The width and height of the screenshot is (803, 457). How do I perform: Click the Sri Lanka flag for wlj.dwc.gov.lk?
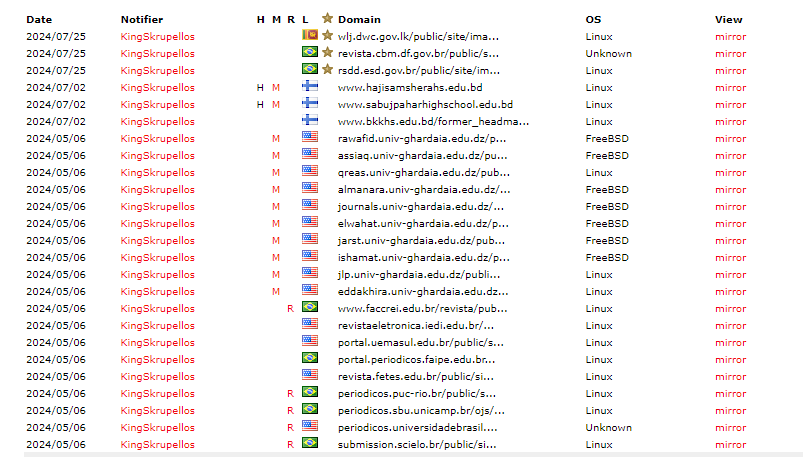coord(309,36)
